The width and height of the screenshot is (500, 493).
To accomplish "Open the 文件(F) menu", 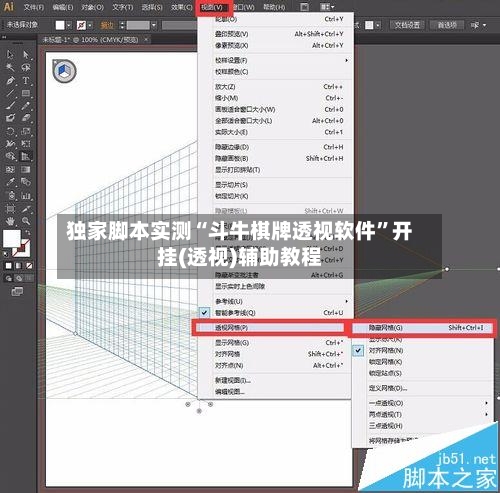I will click(34, 7).
